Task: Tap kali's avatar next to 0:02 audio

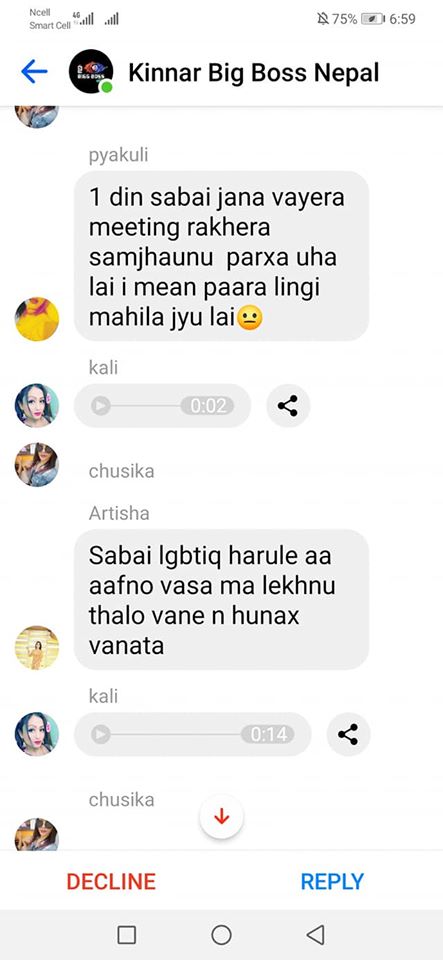Action: tap(37, 405)
